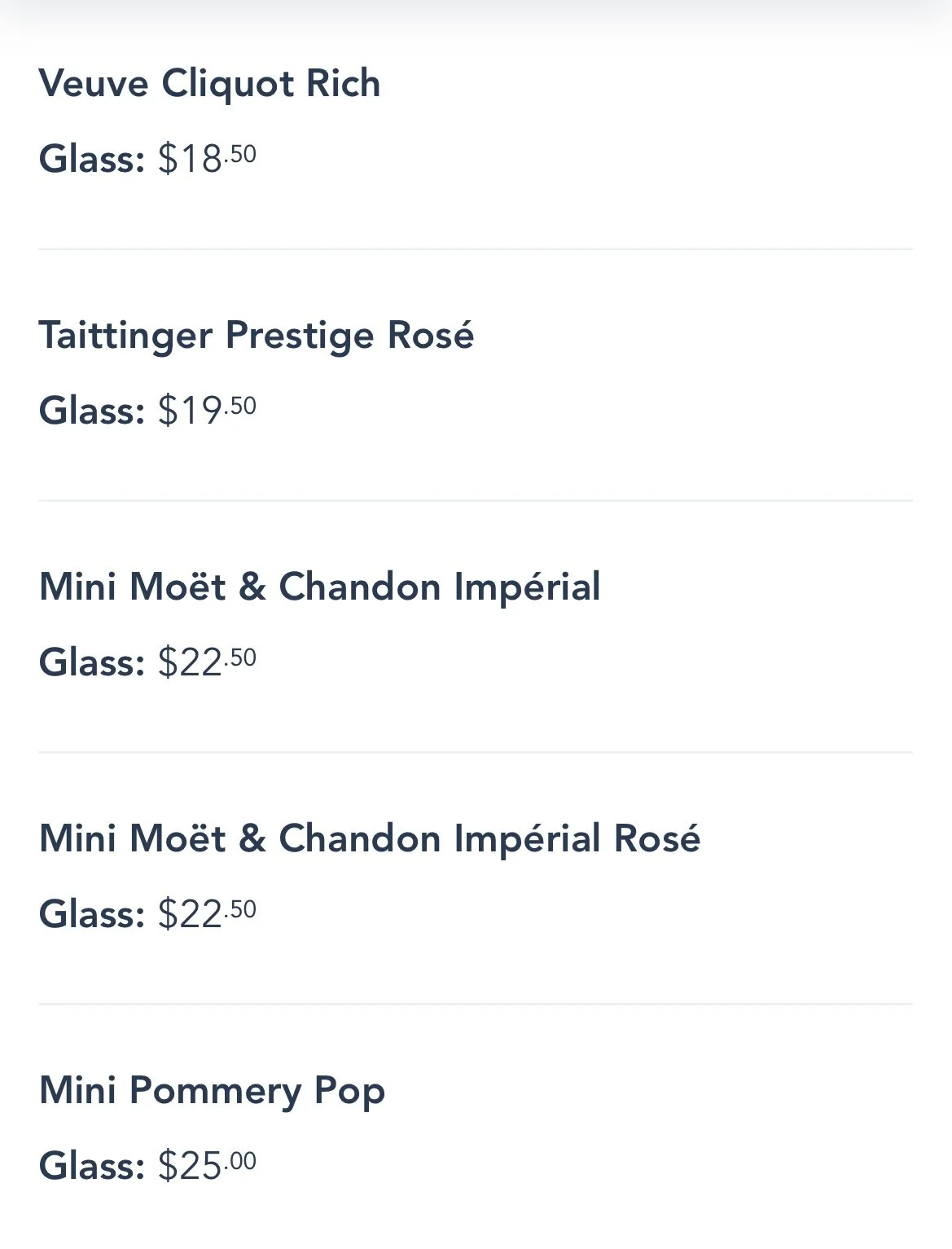Image resolution: width=952 pixels, height=1249 pixels.
Task: Click the $18.50 price
Action: pos(207,158)
